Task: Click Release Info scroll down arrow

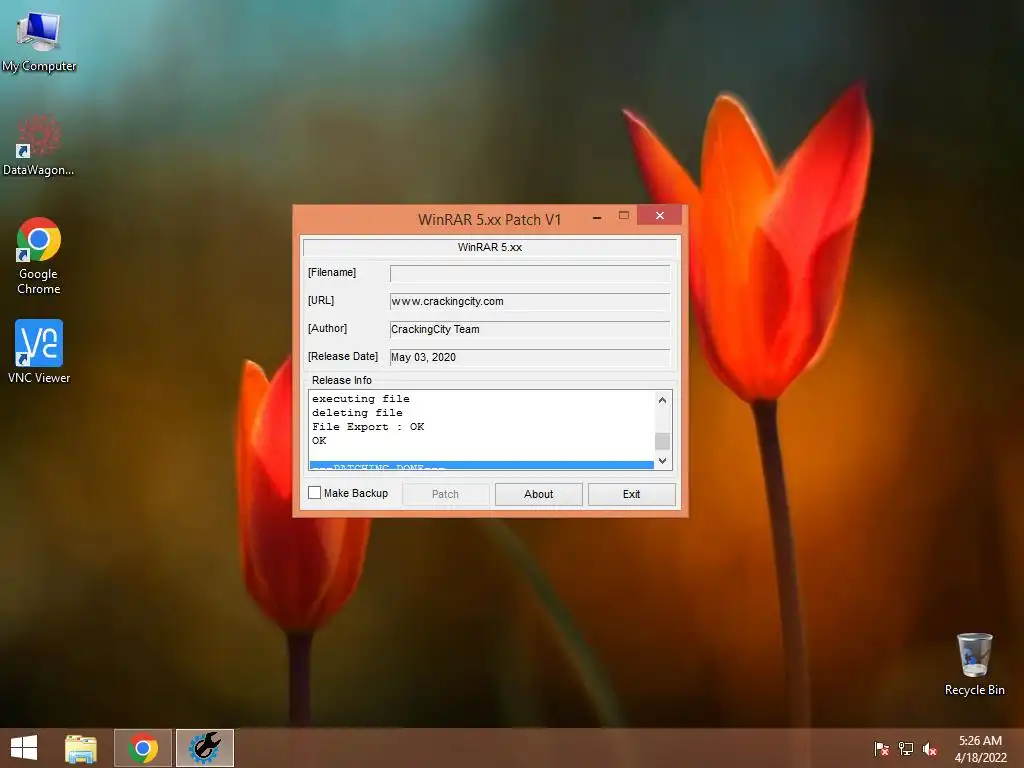Action: pyautogui.click(x=662, y=460)
